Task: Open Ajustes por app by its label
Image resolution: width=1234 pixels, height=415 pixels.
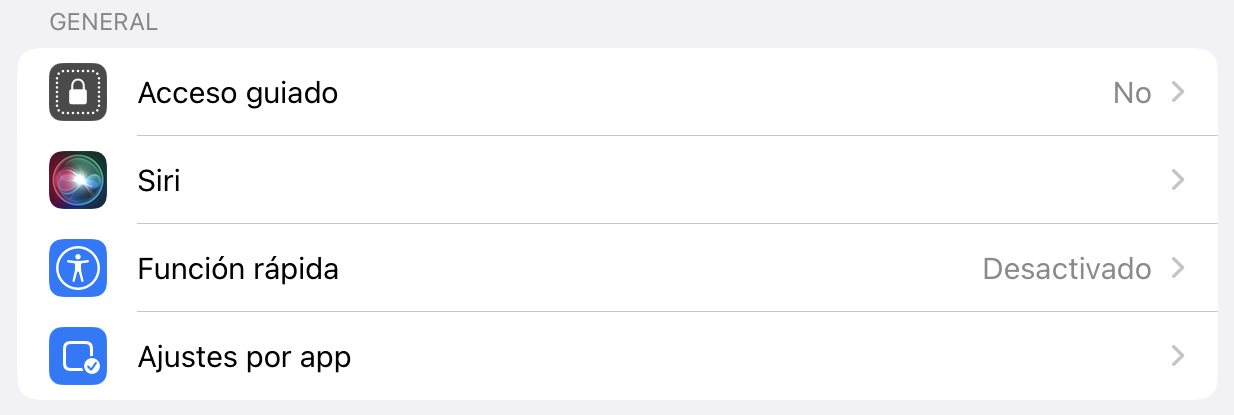Action: (244, 357)
